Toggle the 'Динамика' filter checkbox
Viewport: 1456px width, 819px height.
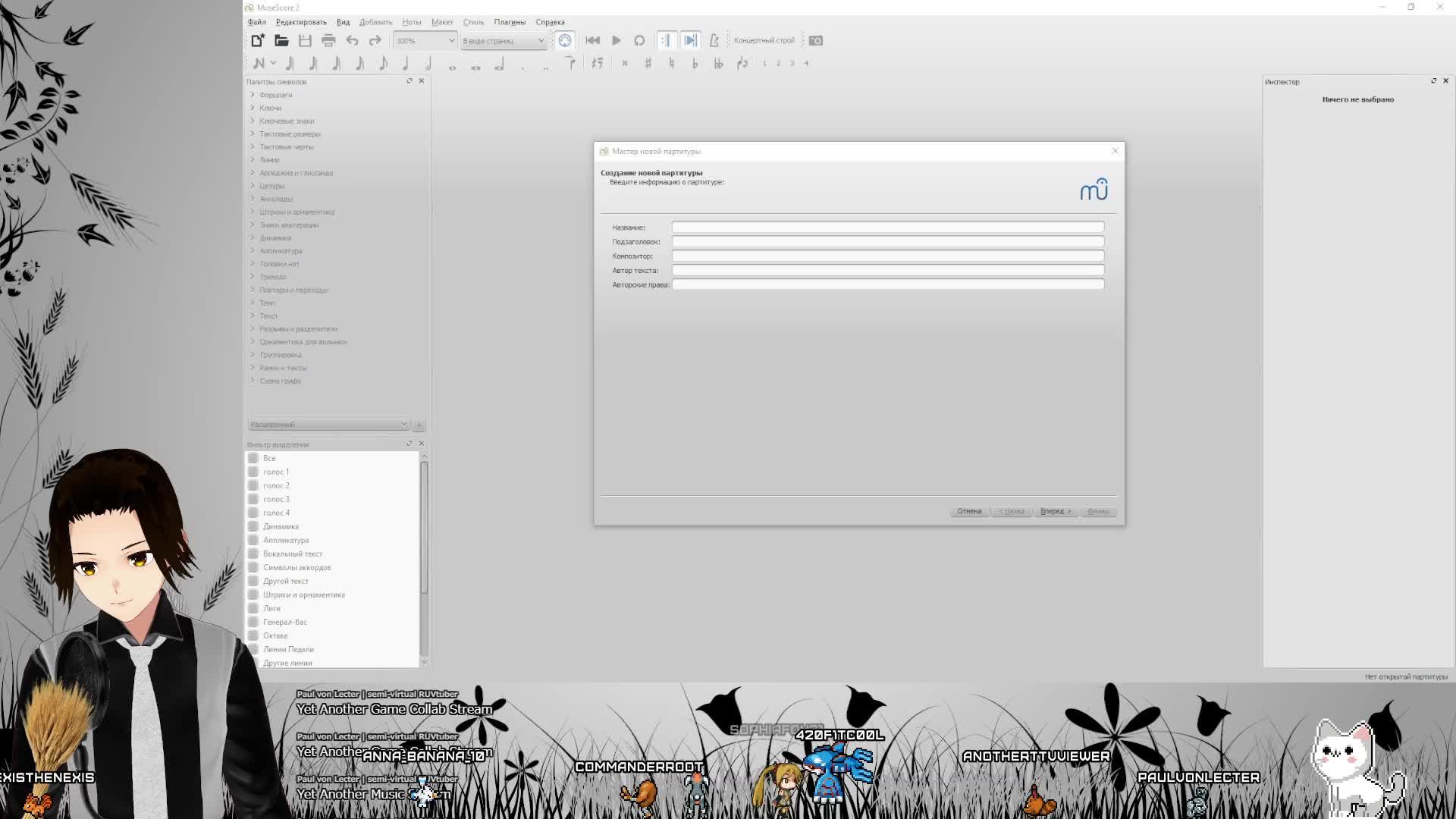(x=253, y=526)
